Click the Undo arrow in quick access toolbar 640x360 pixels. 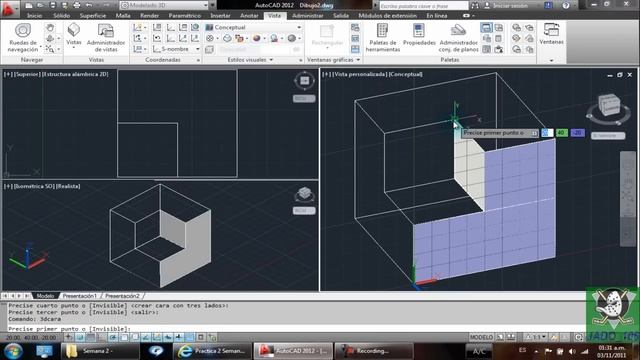coord(89,6)
